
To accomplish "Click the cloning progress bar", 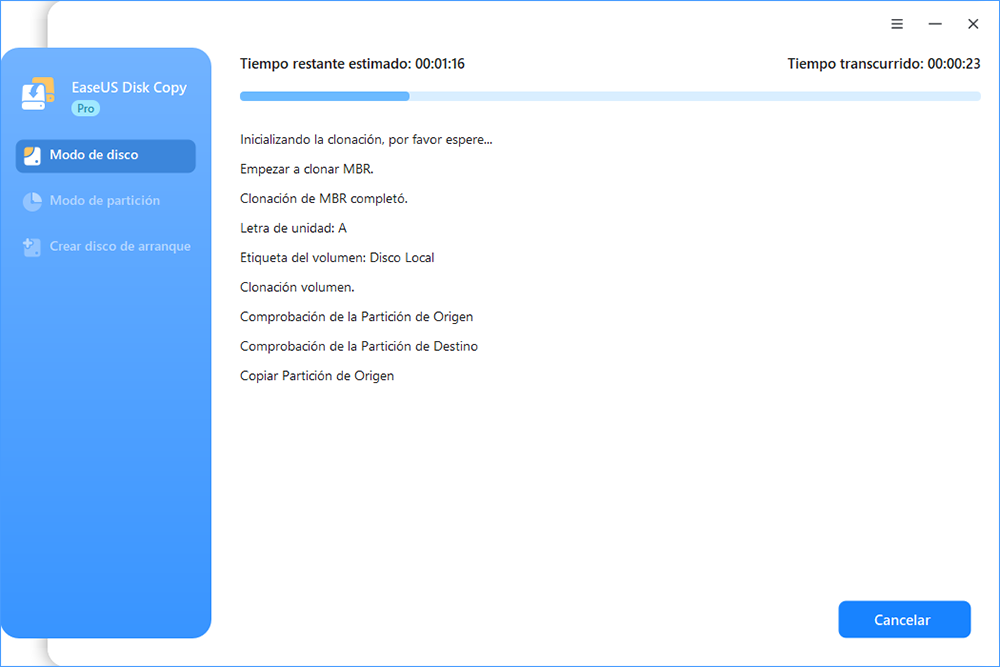I will click(x=610, y=96).
